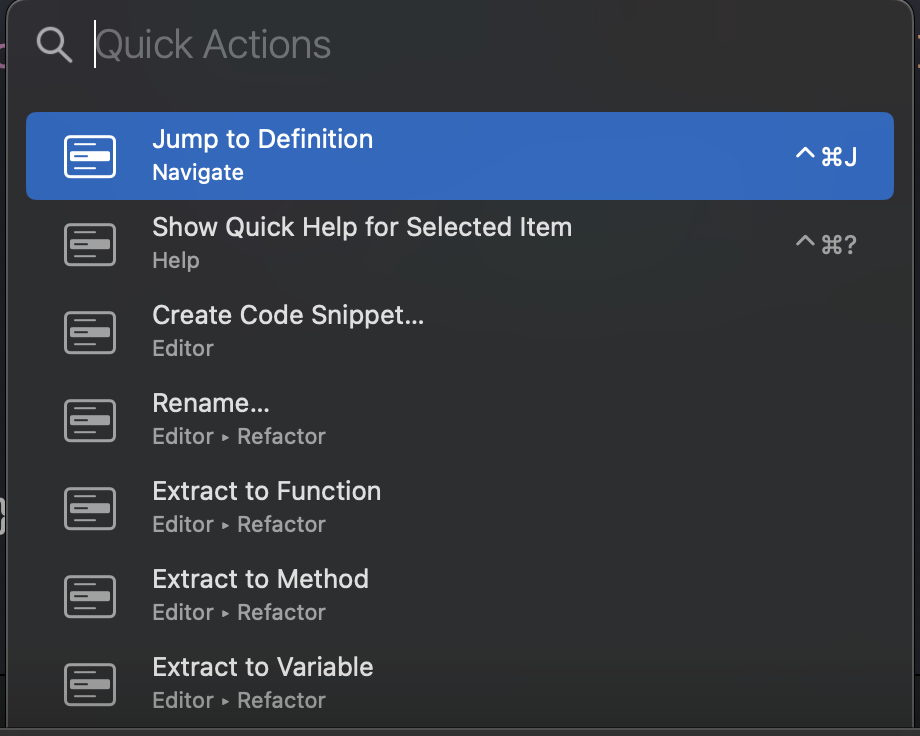Click Editor ▸ Refactor under Extract to Variable
This screenshot has width=920, height=736.
(x=239, y=701)
